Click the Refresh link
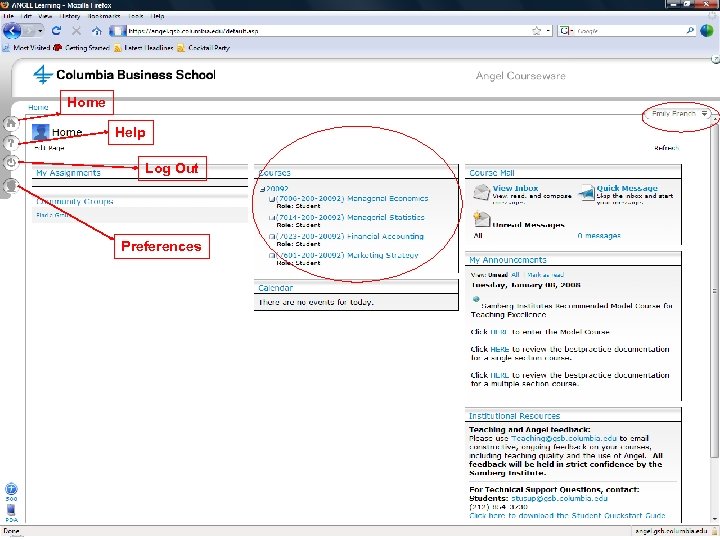The width and height of the screenshot is (720, 540). tap(666, 148)
